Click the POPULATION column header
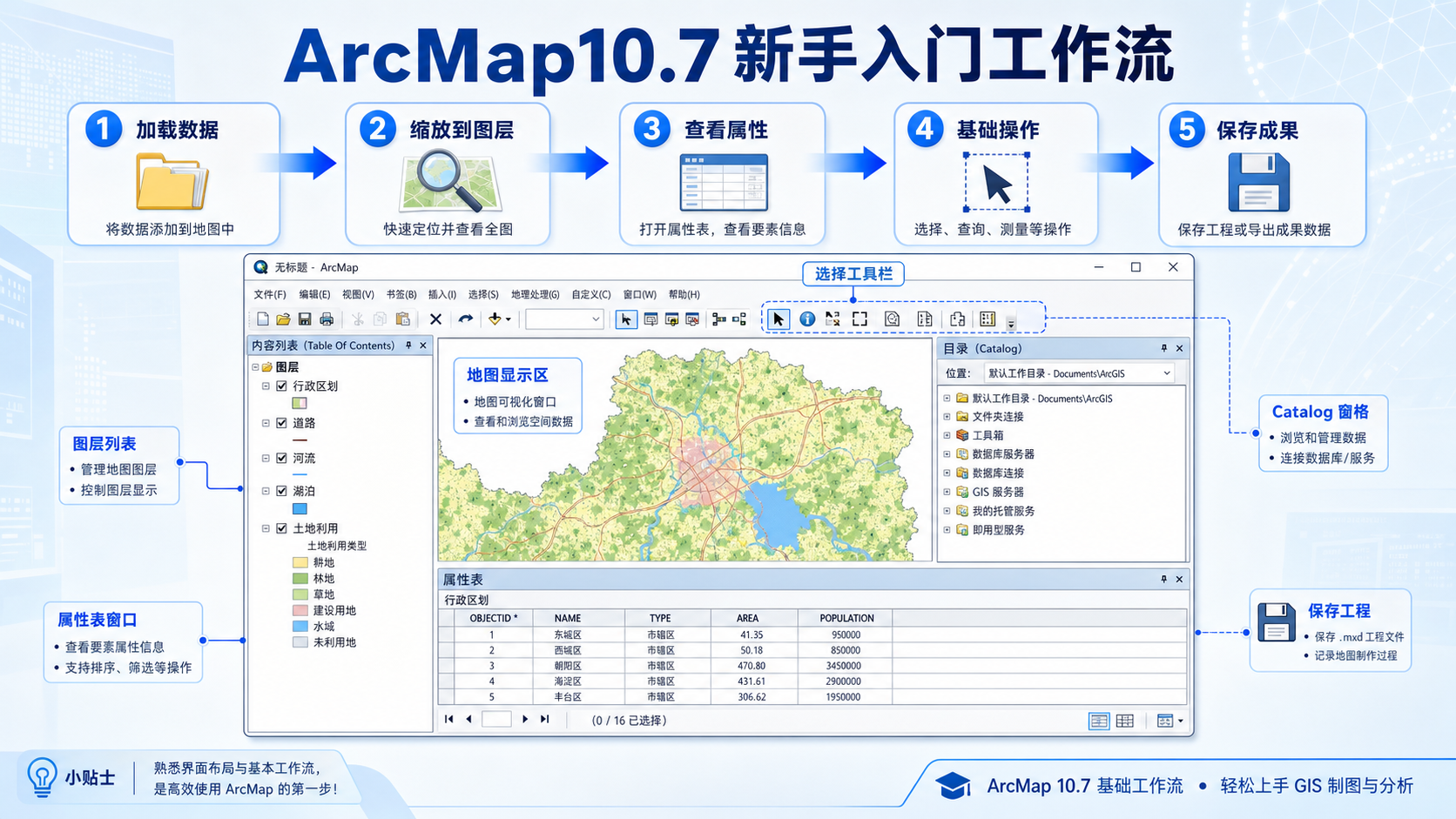 point(846,618)
